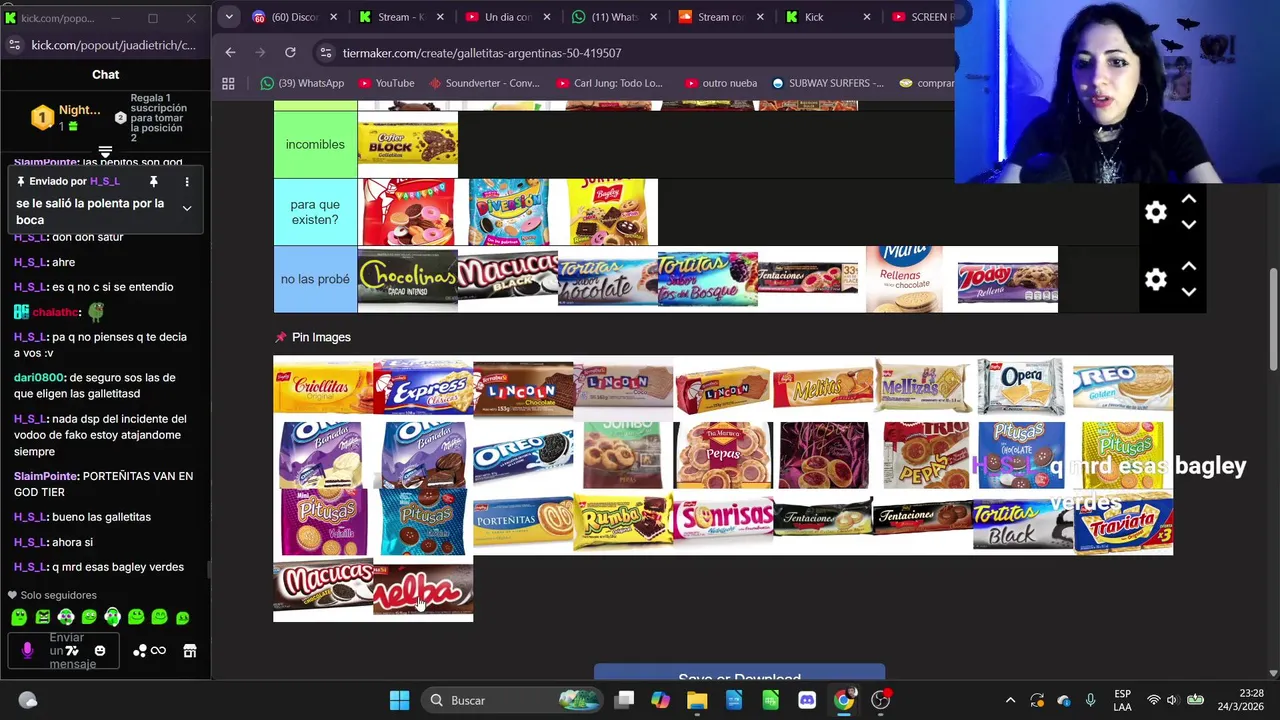Switch to the Discord browser tab

pos(295,17)
